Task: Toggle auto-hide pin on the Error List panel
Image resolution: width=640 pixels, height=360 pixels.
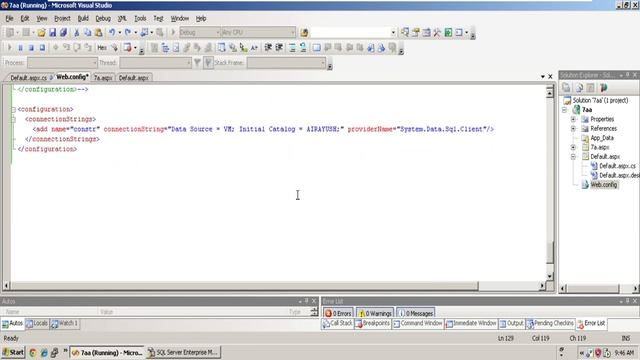Action: 627,301
